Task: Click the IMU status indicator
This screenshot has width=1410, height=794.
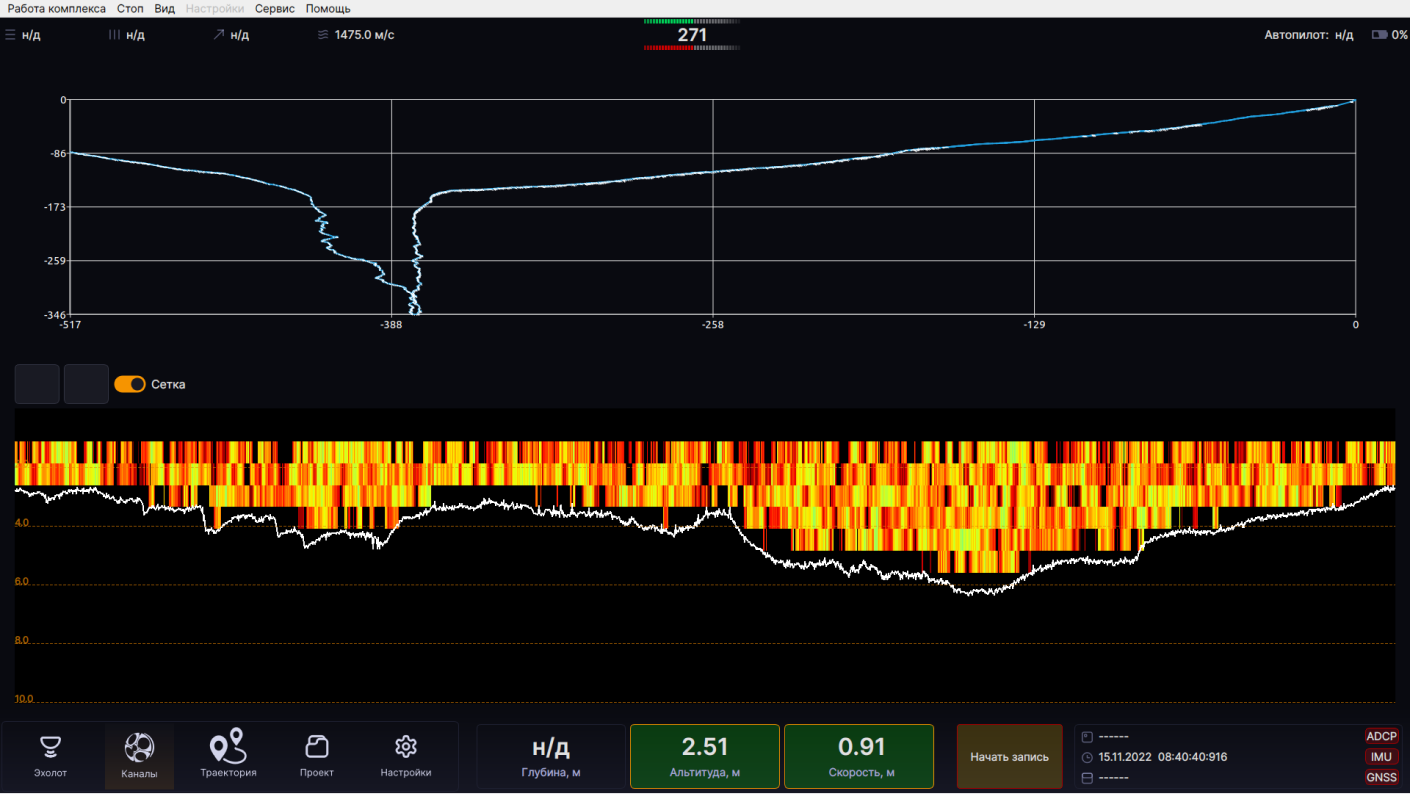Action: (1382, 757)
